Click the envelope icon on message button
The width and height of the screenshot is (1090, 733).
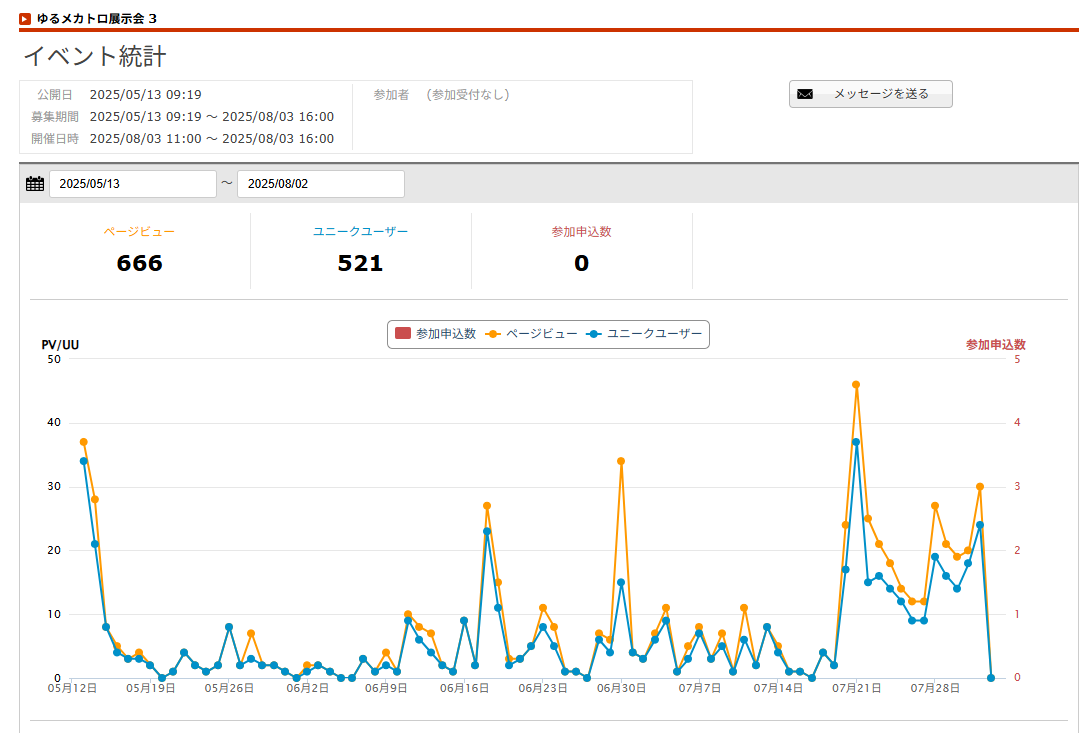click(x=805, y=94)
